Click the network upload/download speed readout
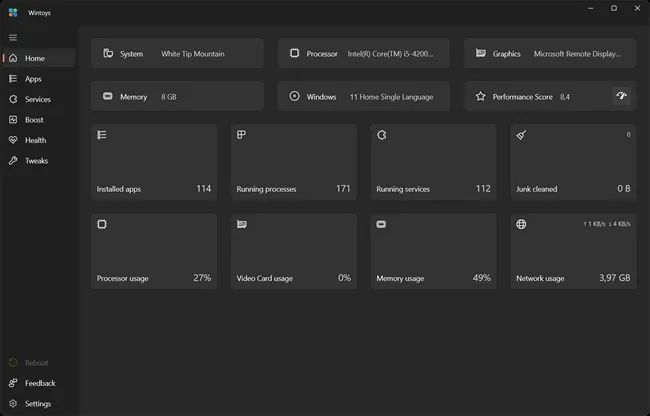Screen dimensions: 650x416 606,224
